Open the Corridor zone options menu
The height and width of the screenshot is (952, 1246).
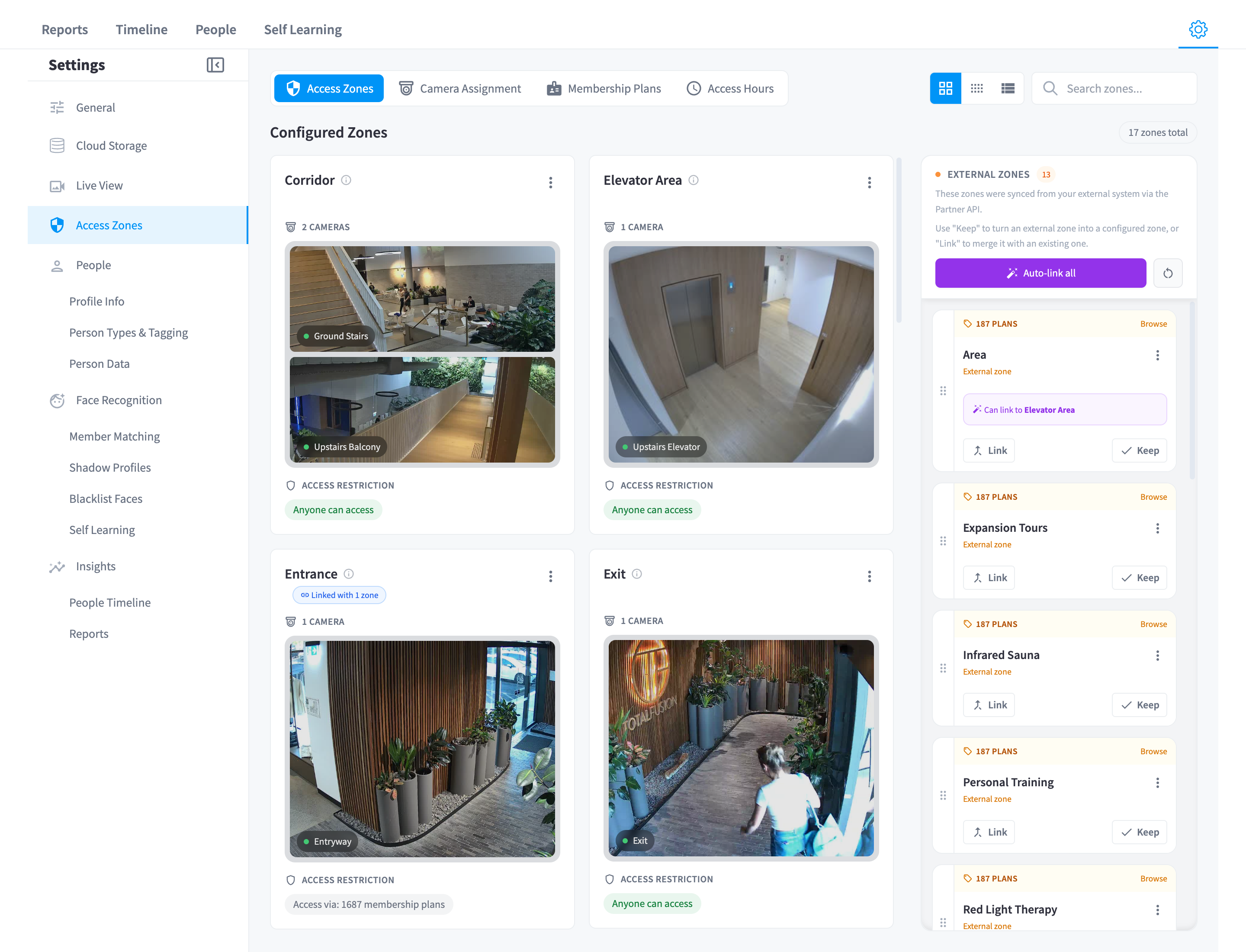click(x=550, y=183)
